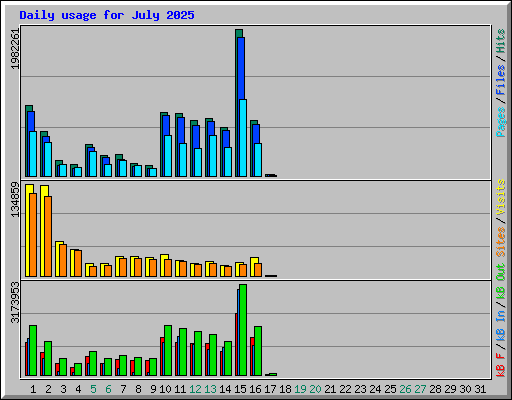This screenshot has height=400, width=512.
Task: Click day label 2 on the axis
Action: click(x=48, y=389)
